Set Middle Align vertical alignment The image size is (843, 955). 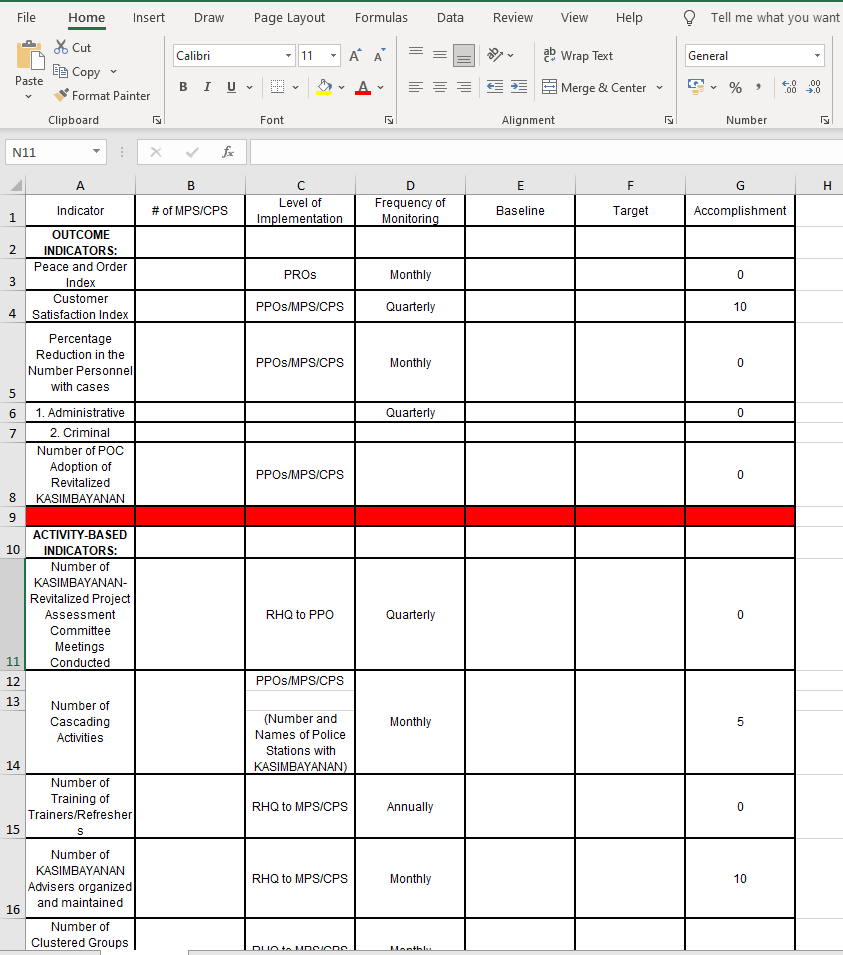[x=440, y=55]
